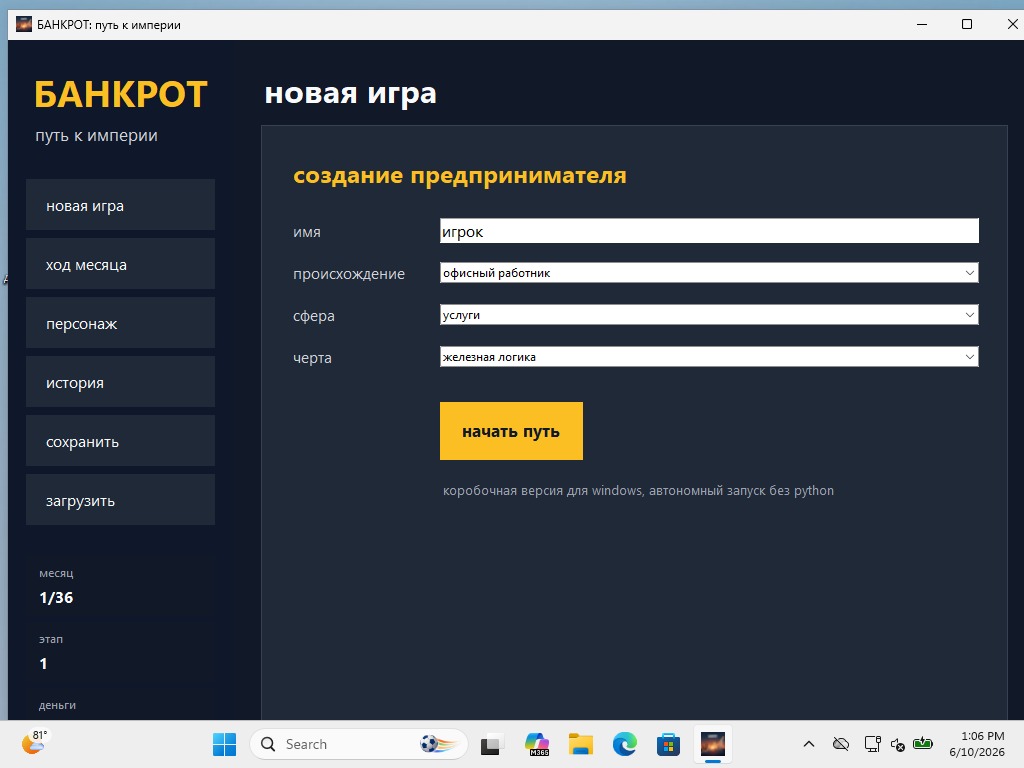Open the сфера combo box
The height and width of the screenshot is (768, 1024).
[x=709, y=315]
